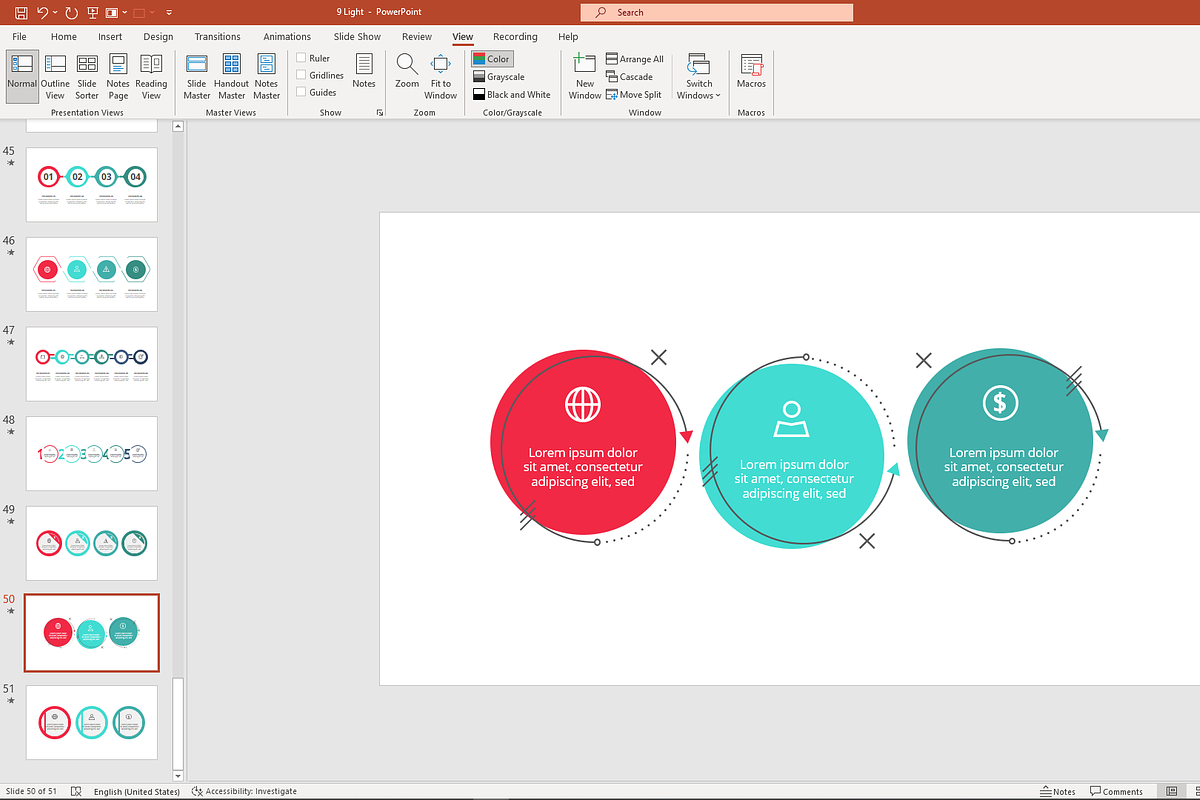Click English (United States) language indicator

136,791
